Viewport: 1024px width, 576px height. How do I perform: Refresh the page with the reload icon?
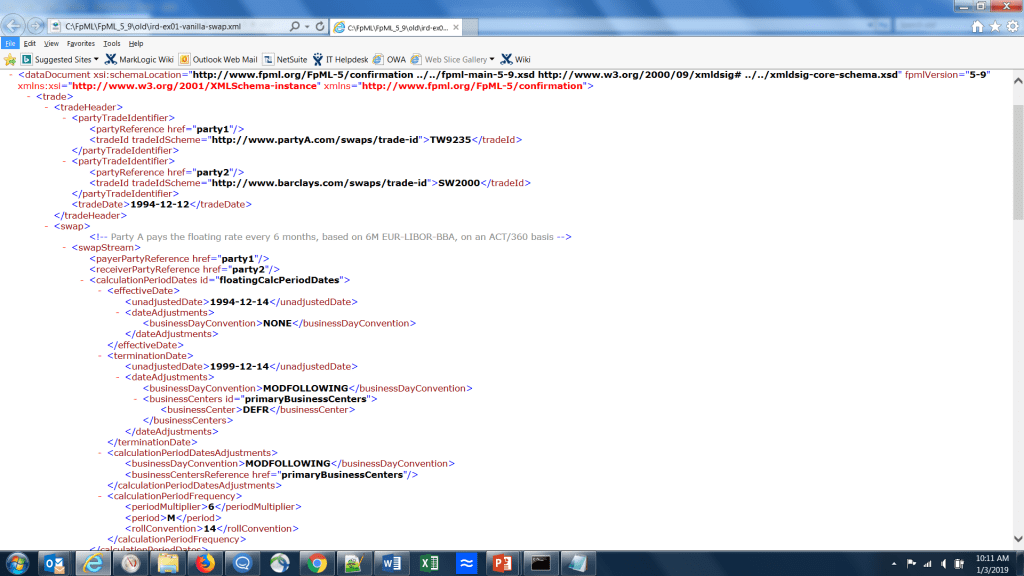(319, 26)
